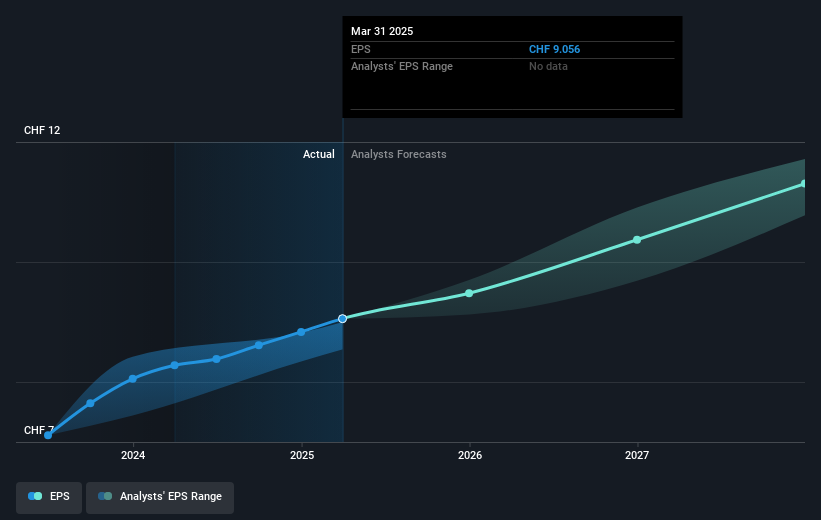The width and height of the screenshot is (821, 520).
Task: Click the 'Actual' section label
Action: click(319, 154)
